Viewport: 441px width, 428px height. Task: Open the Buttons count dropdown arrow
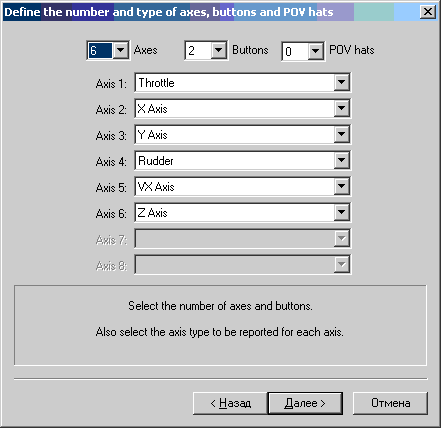[x=219, y=50]
